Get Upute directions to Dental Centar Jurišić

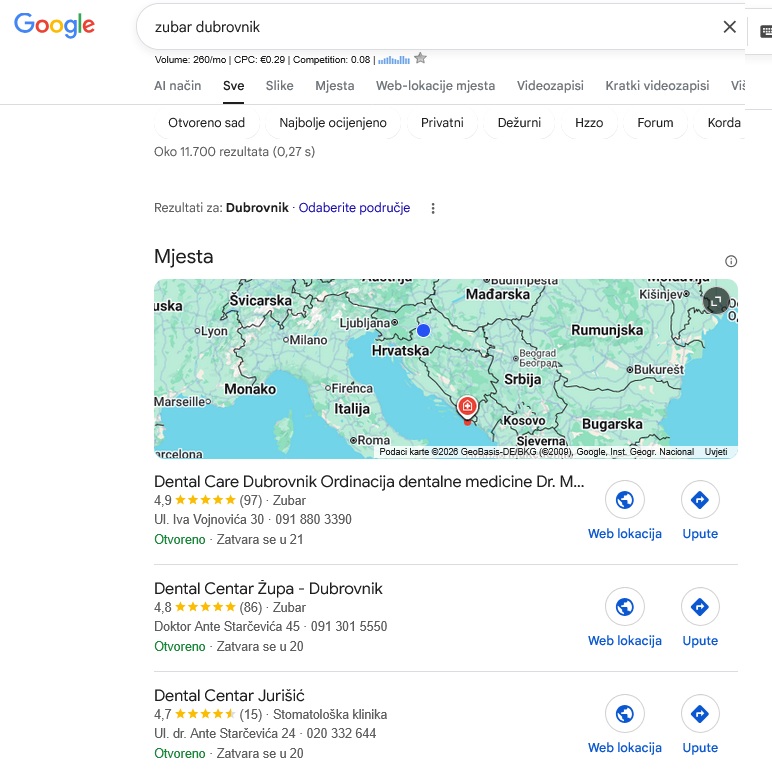[700, 714]
